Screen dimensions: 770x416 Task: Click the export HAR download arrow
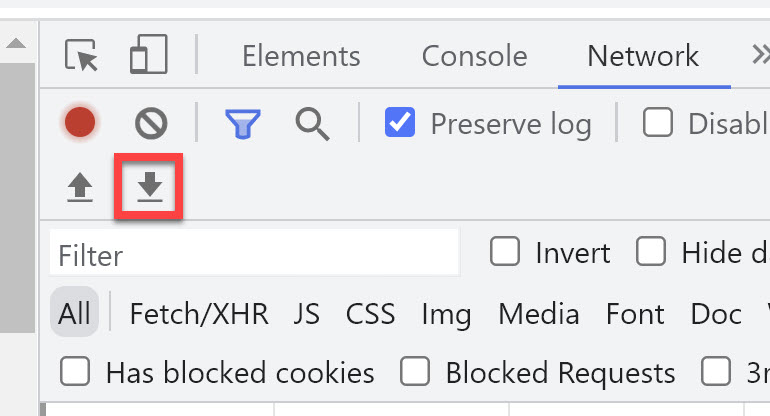tap(150, 187)
